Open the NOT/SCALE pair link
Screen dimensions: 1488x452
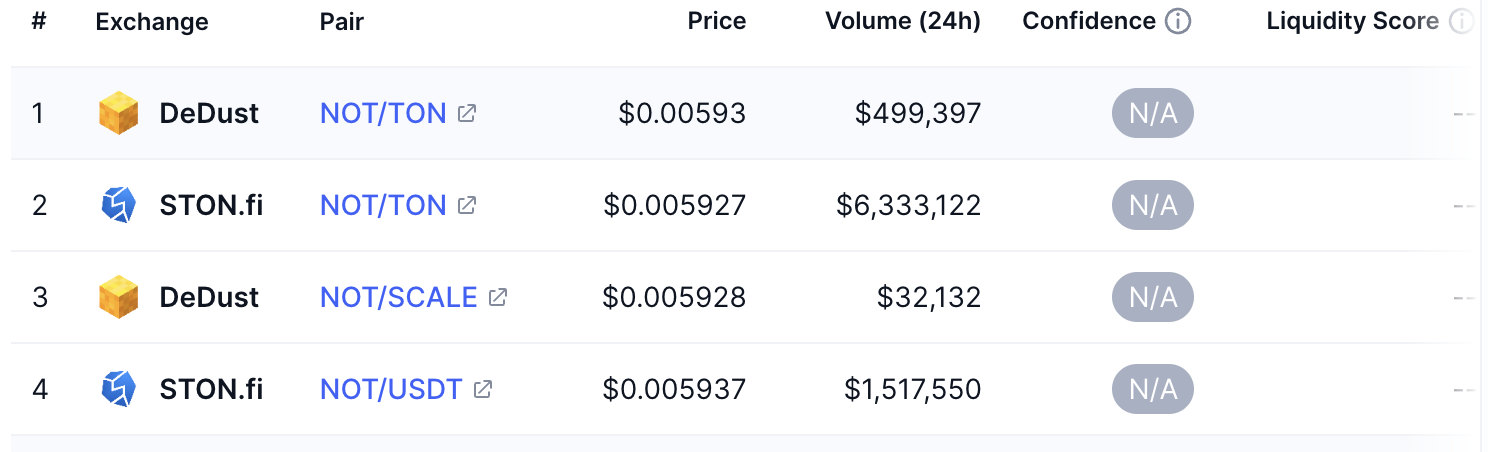coord(399,297)
